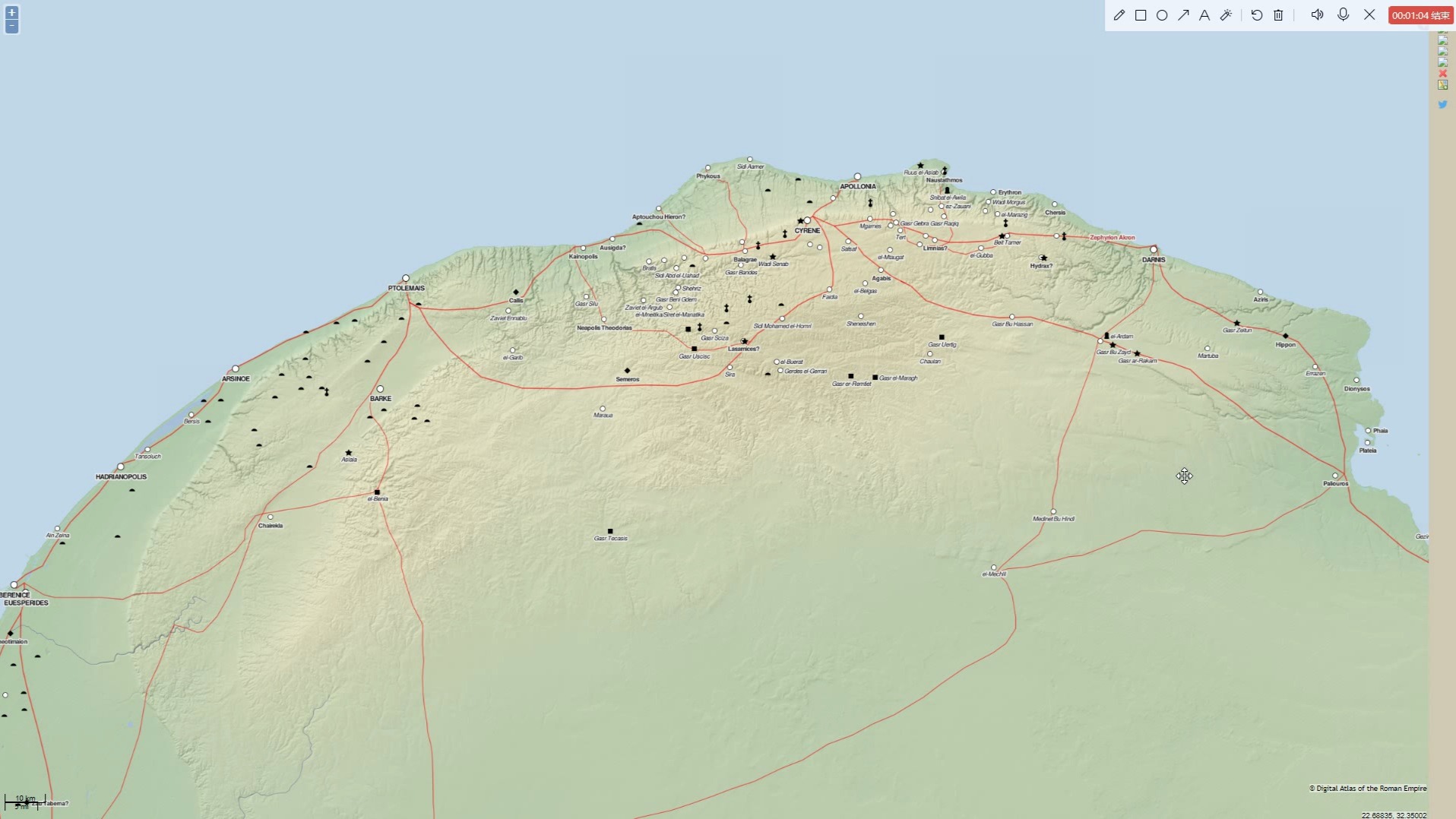Screen dimensions: 1456x819
Task: Toggle the microphone recording
Action: pos(1344,15)
